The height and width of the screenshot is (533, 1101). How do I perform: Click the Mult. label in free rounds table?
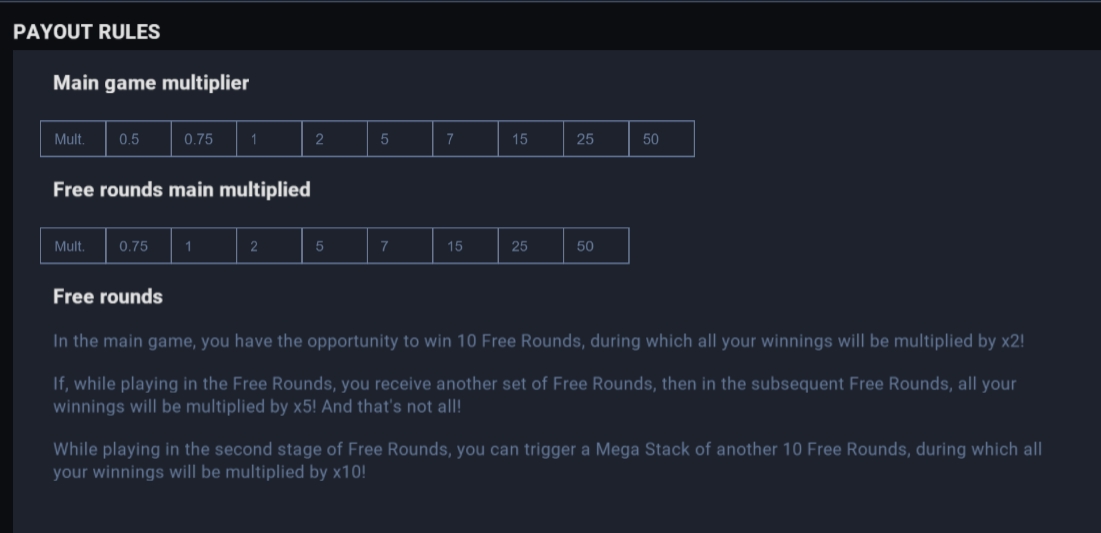[73, 246]
